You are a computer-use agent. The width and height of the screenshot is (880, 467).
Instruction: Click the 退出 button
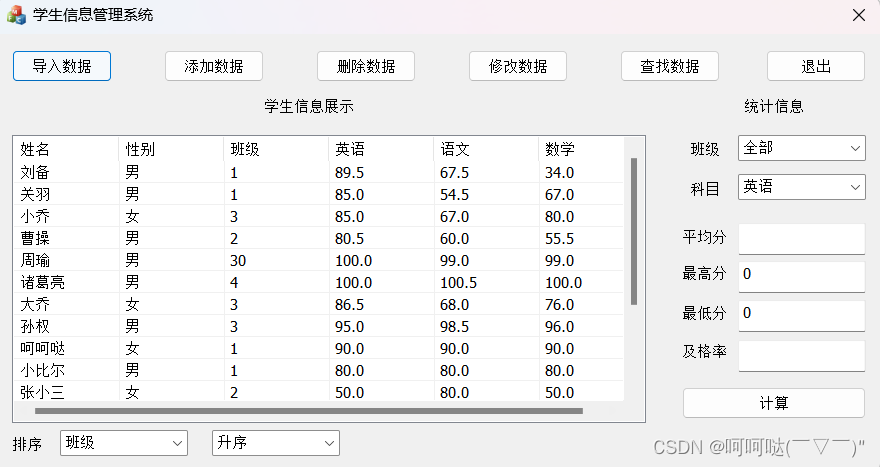816,66
